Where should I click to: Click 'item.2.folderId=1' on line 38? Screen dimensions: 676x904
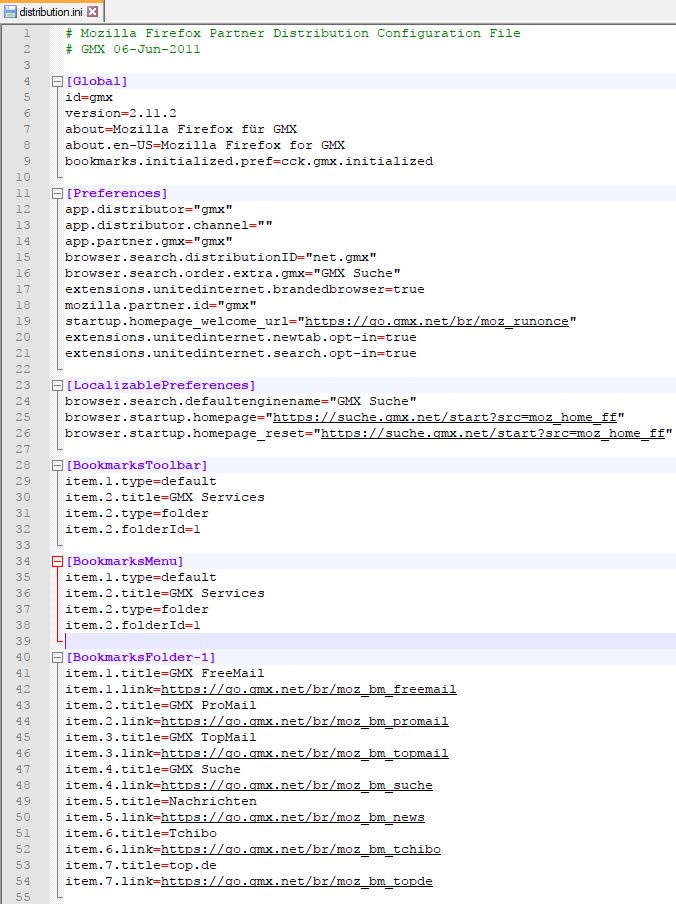pos(133,626)
